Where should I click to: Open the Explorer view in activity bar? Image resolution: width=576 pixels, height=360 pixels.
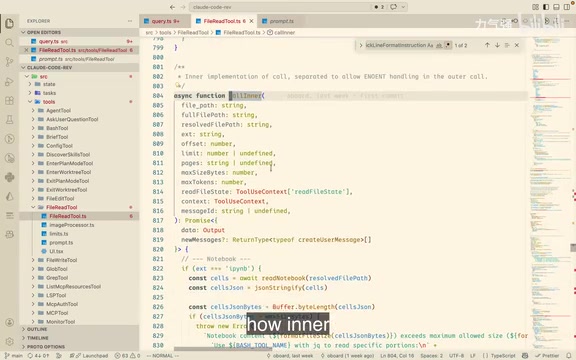tap(10, 24)
